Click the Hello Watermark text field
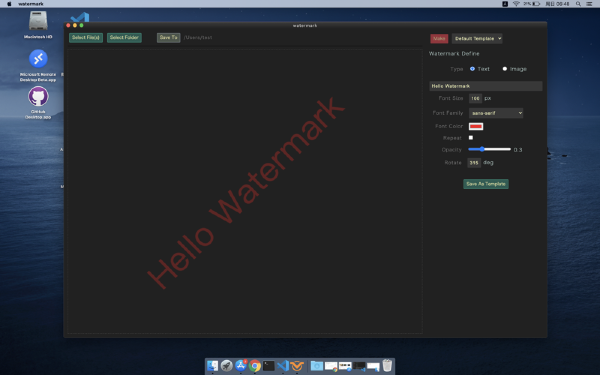Screen dimensions: 600x375 (x=486, y=86)
